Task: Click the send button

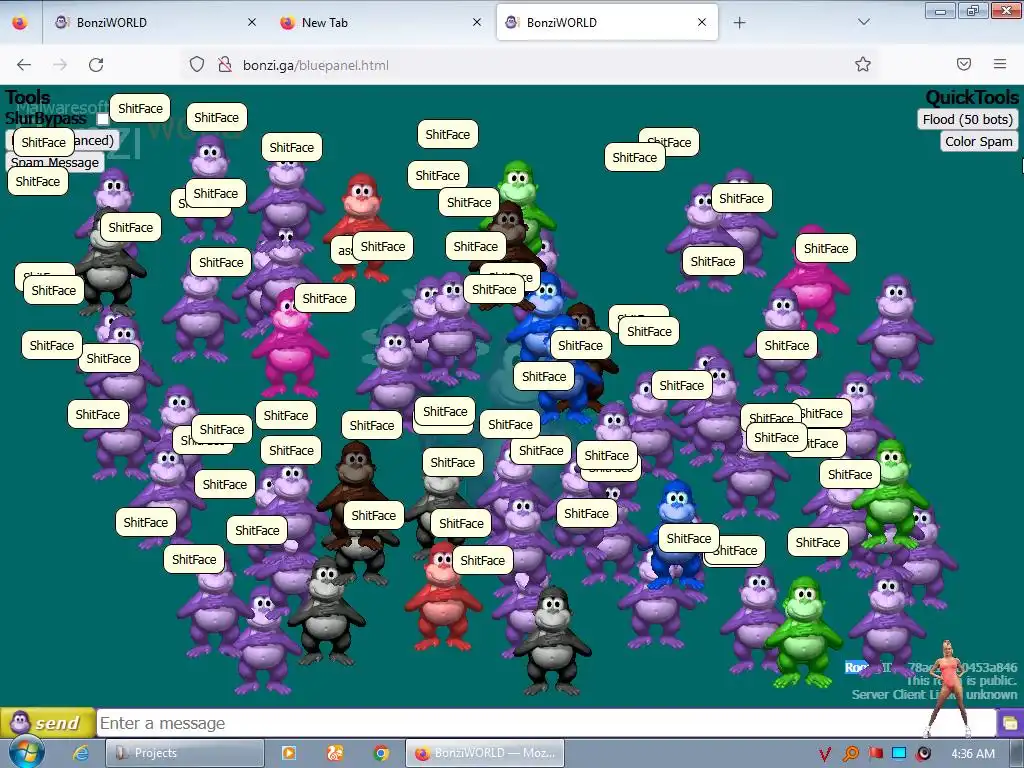Action: [x=48, y=723]
